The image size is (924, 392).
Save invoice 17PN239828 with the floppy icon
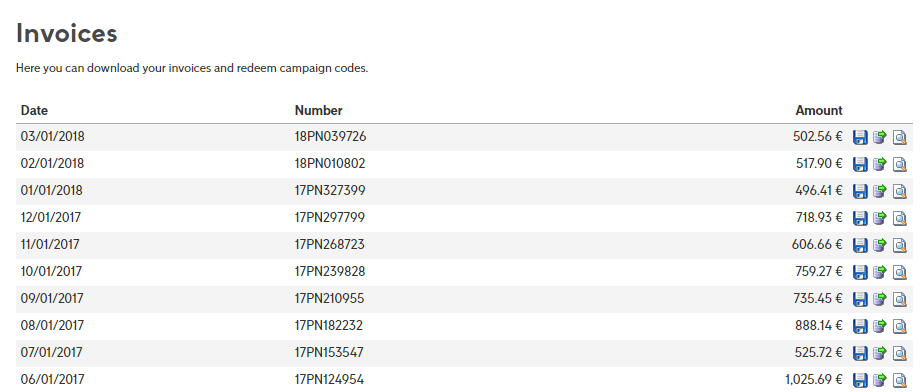[860, 272]
